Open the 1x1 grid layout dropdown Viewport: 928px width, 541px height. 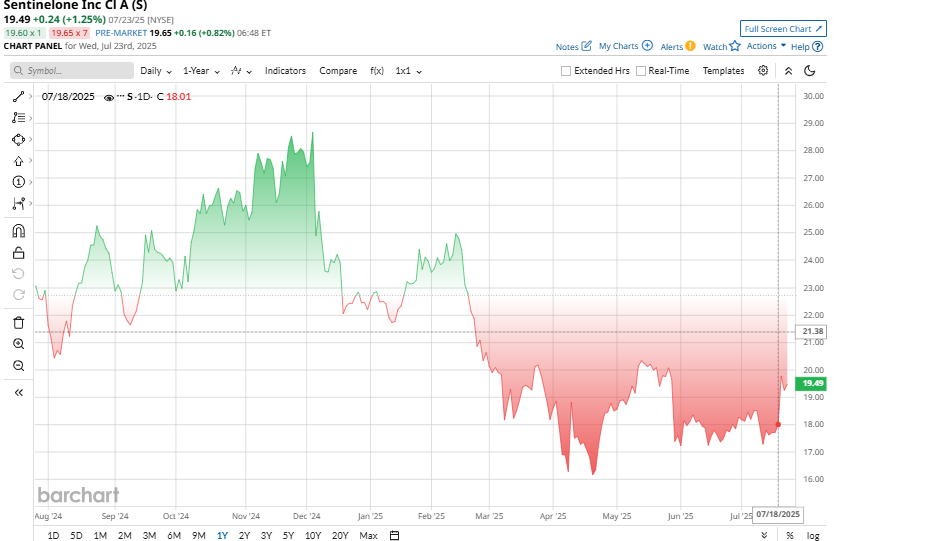(408, 71)
